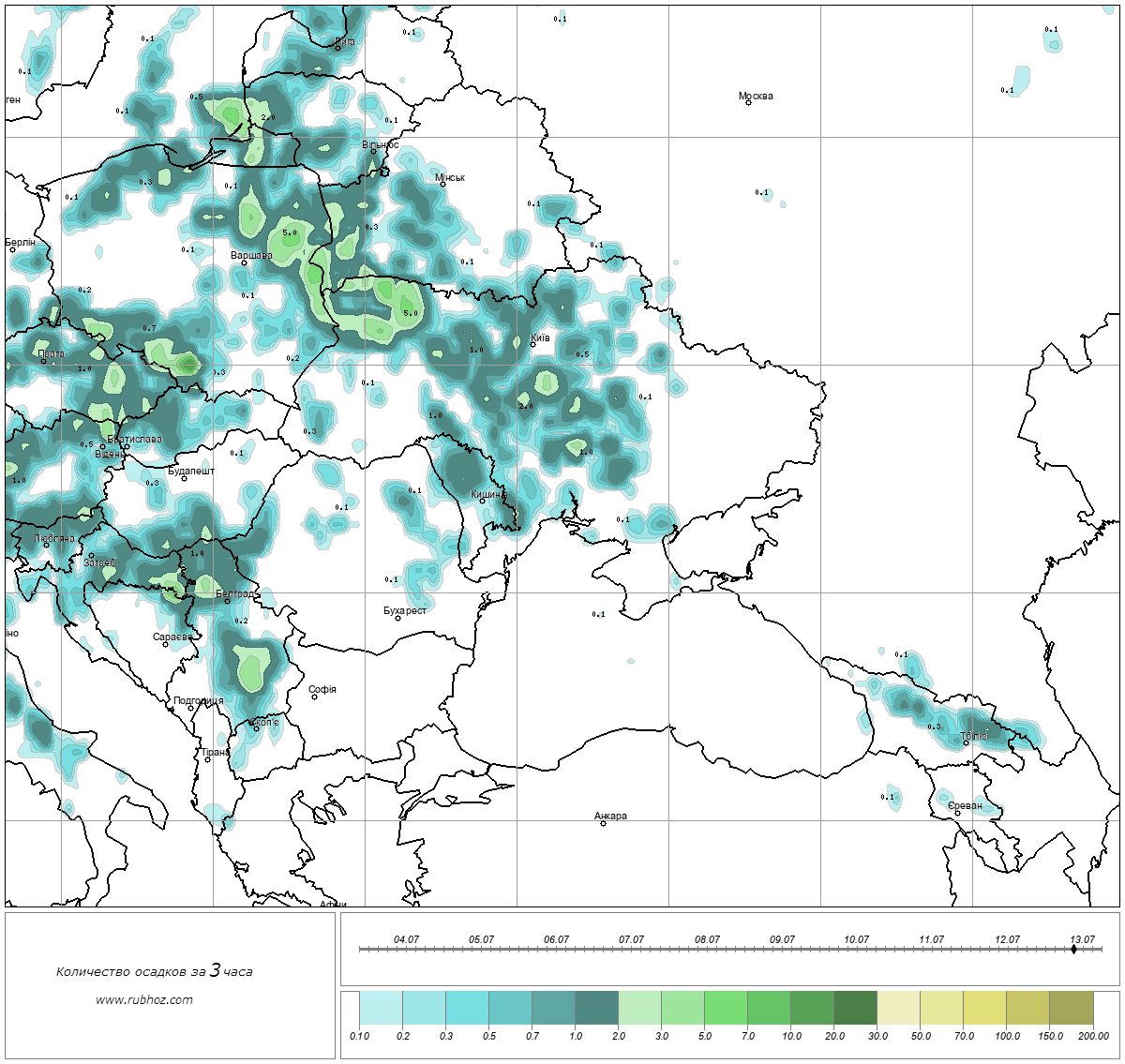
Task: Go to 10.07 on the timeline
Action: pyautogui.click(x=856, y=940)
